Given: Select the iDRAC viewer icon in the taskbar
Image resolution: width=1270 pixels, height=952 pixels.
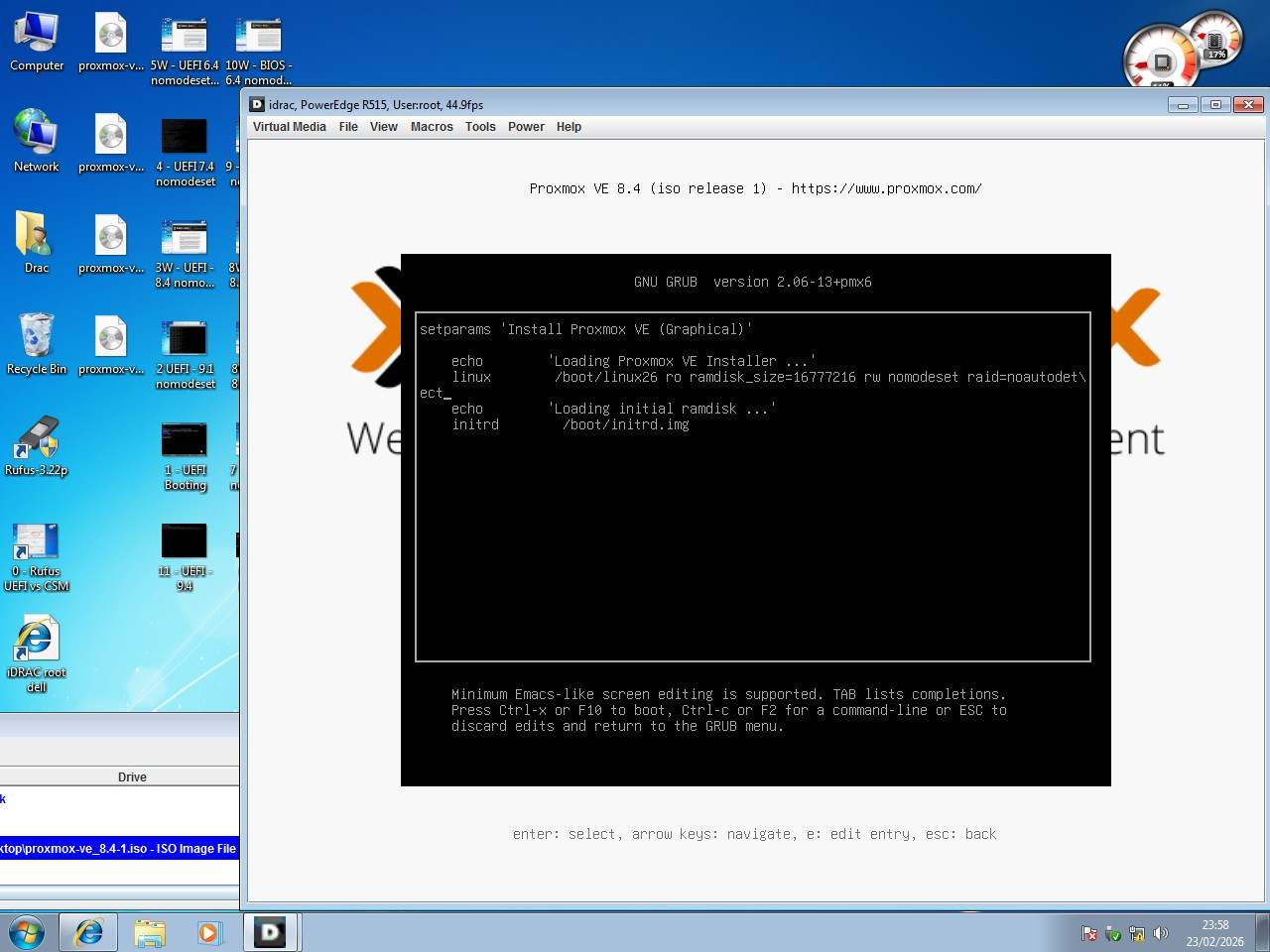Looking at the screenshot, I should 271,932.
